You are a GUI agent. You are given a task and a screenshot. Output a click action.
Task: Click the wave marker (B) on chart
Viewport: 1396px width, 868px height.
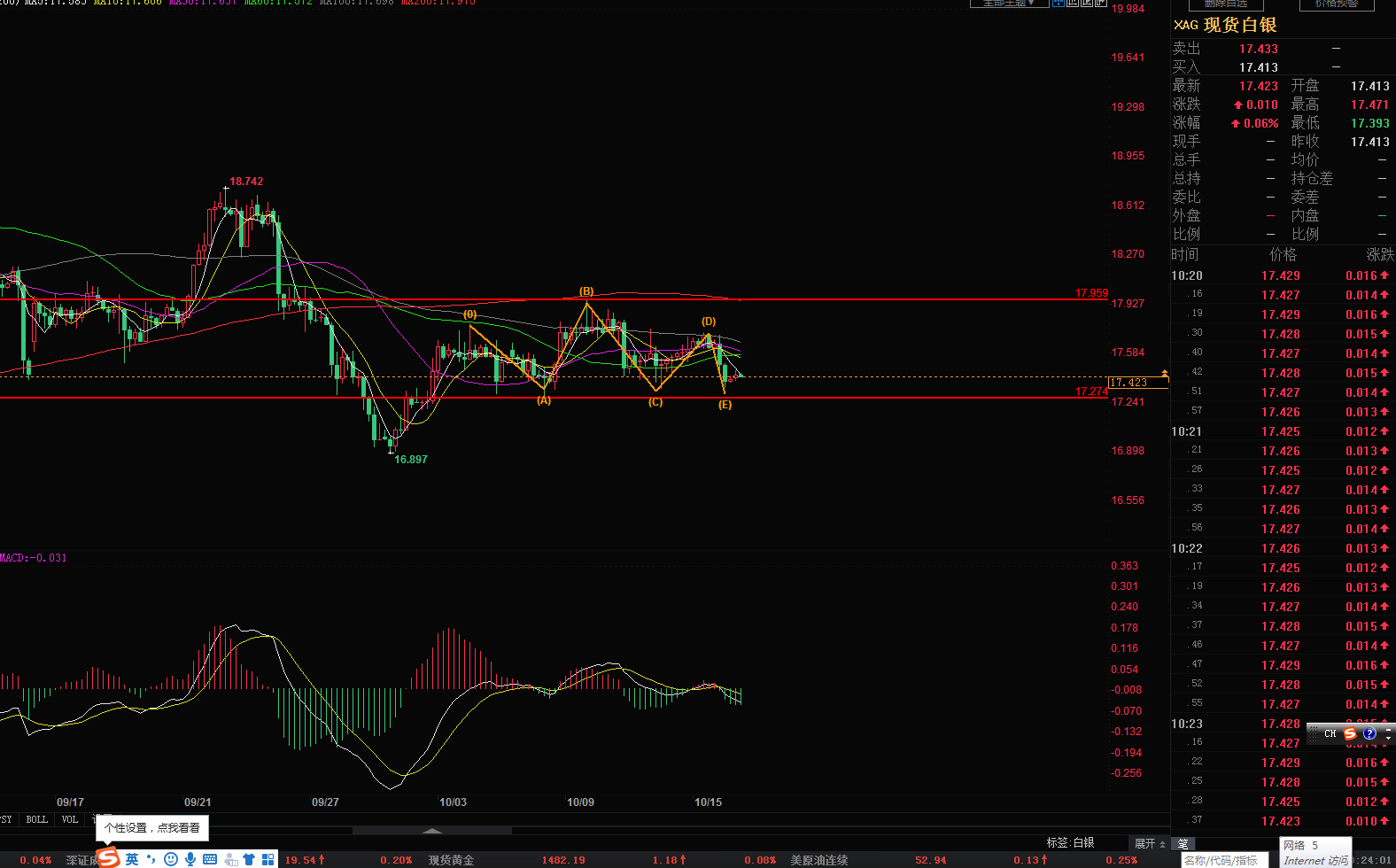(586, 291)
